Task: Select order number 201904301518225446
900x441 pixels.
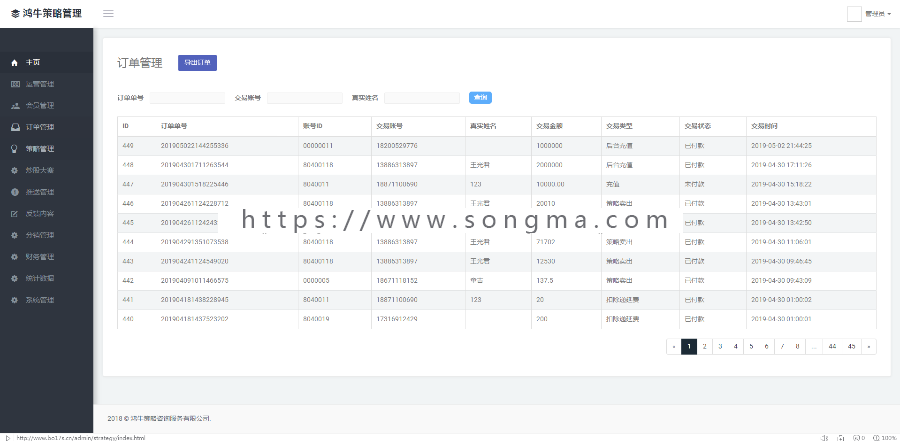Action: 195,184
